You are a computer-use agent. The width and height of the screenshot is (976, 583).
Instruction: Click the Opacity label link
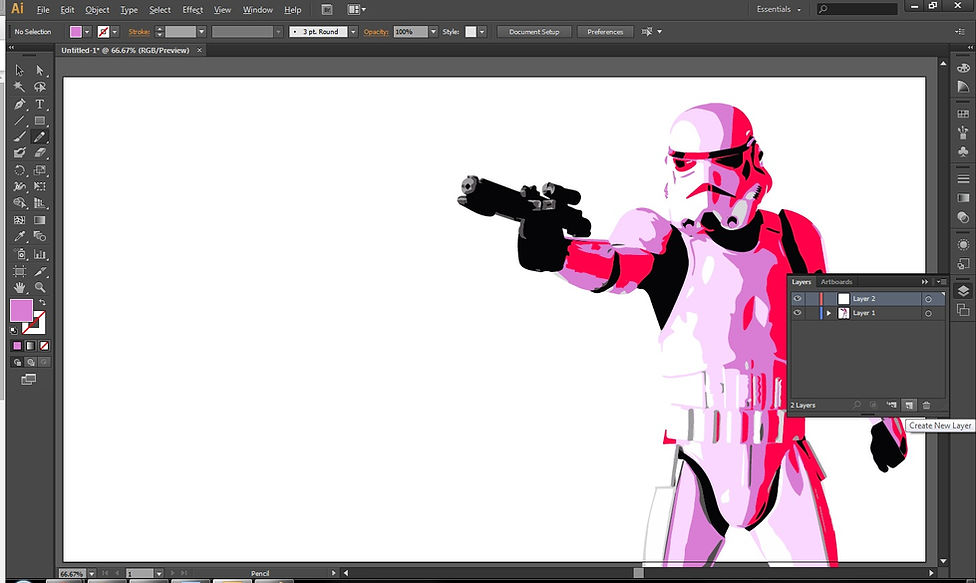[376, 32]
